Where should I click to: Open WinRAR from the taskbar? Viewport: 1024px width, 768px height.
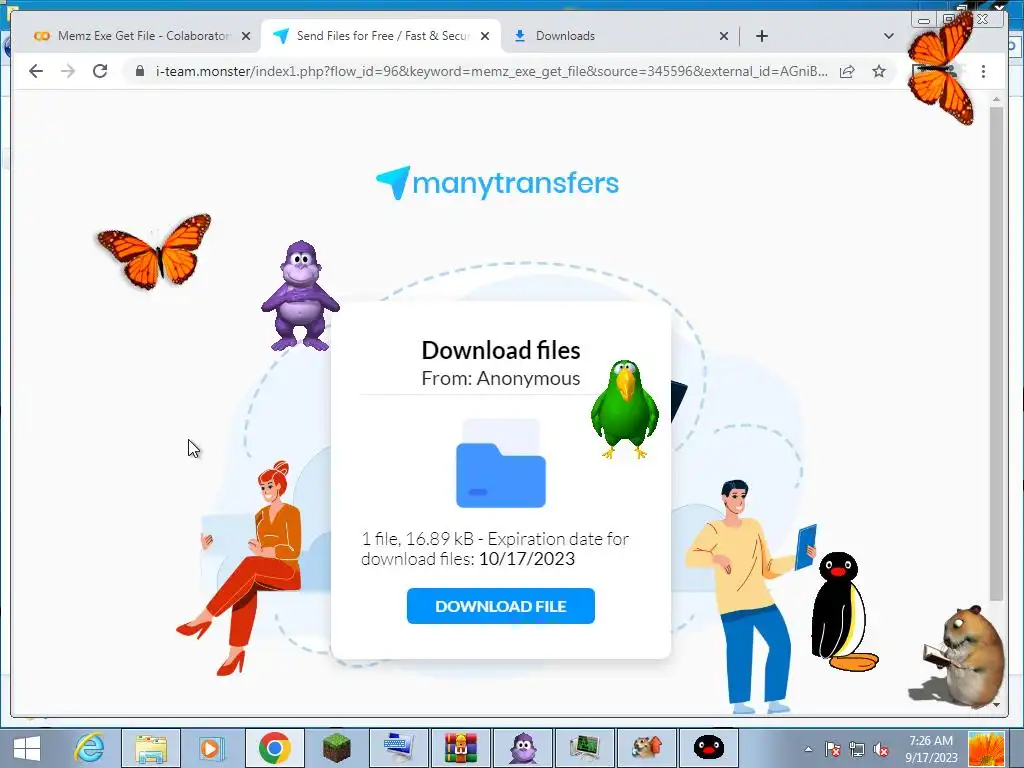tap(460, 748)
